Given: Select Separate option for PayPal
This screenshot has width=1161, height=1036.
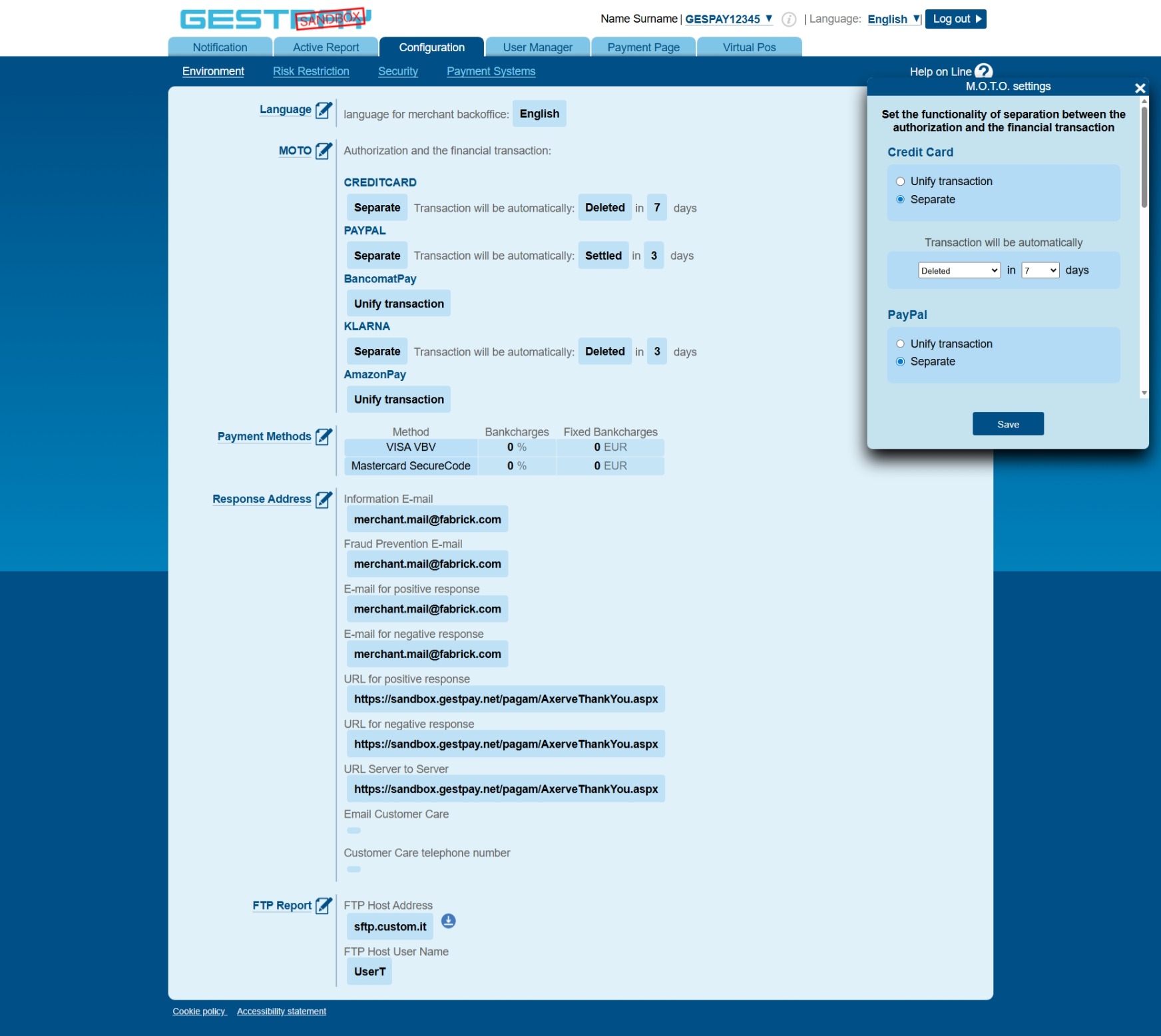Looking at the screenshot, I should 900,362.
